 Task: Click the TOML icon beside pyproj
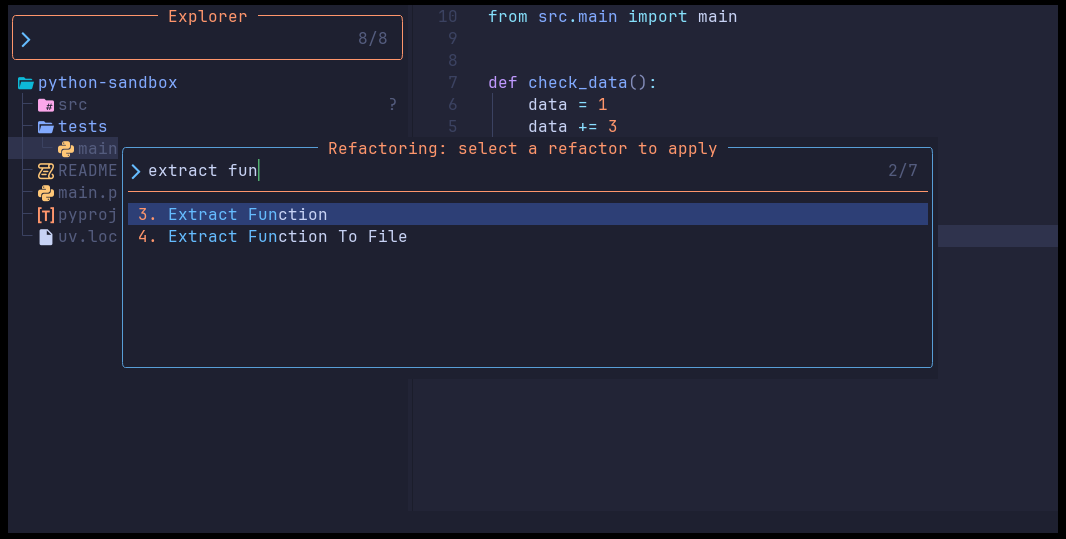tap(46, 215)
